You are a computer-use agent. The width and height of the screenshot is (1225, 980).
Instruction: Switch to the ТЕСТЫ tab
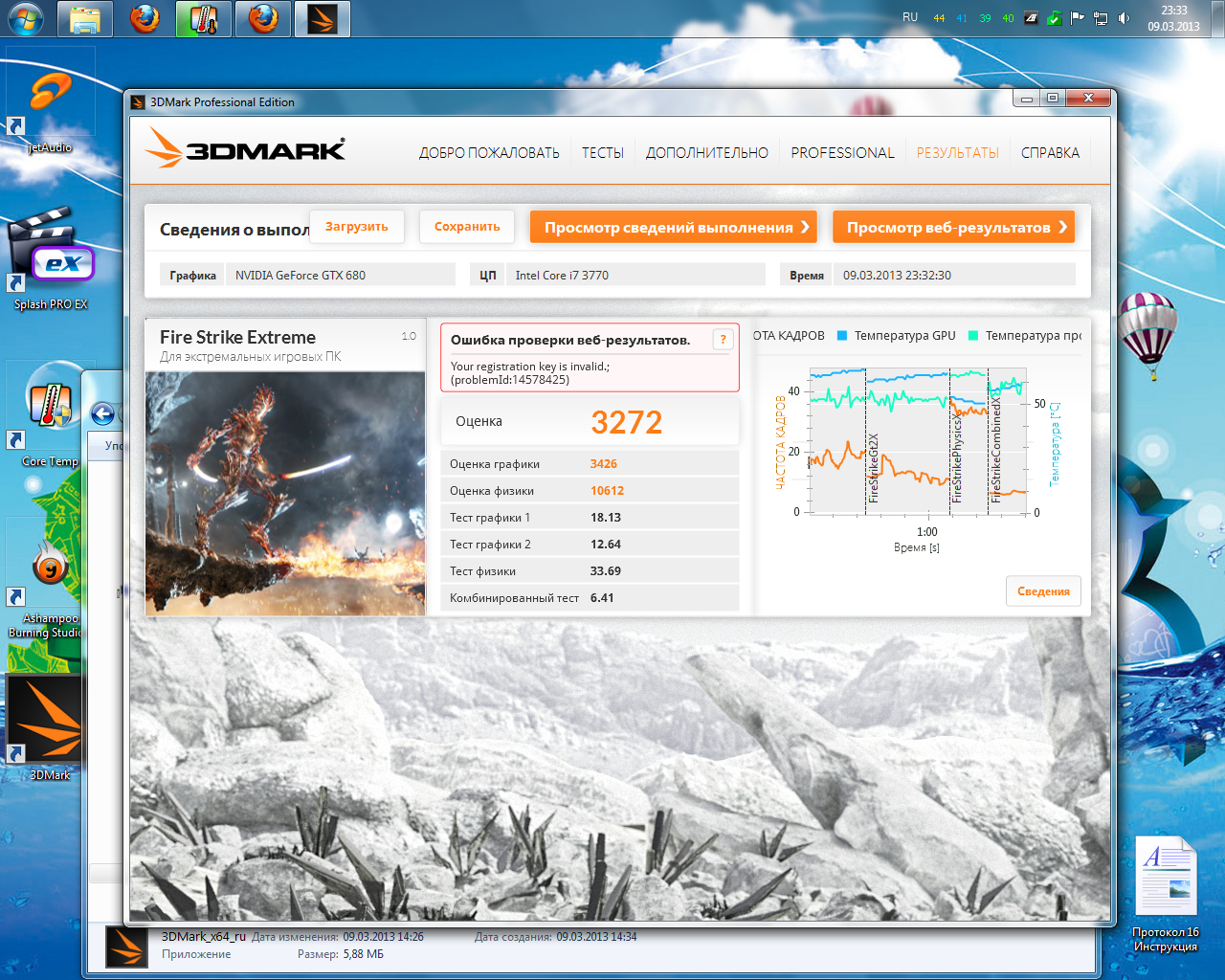coord(602,153)
